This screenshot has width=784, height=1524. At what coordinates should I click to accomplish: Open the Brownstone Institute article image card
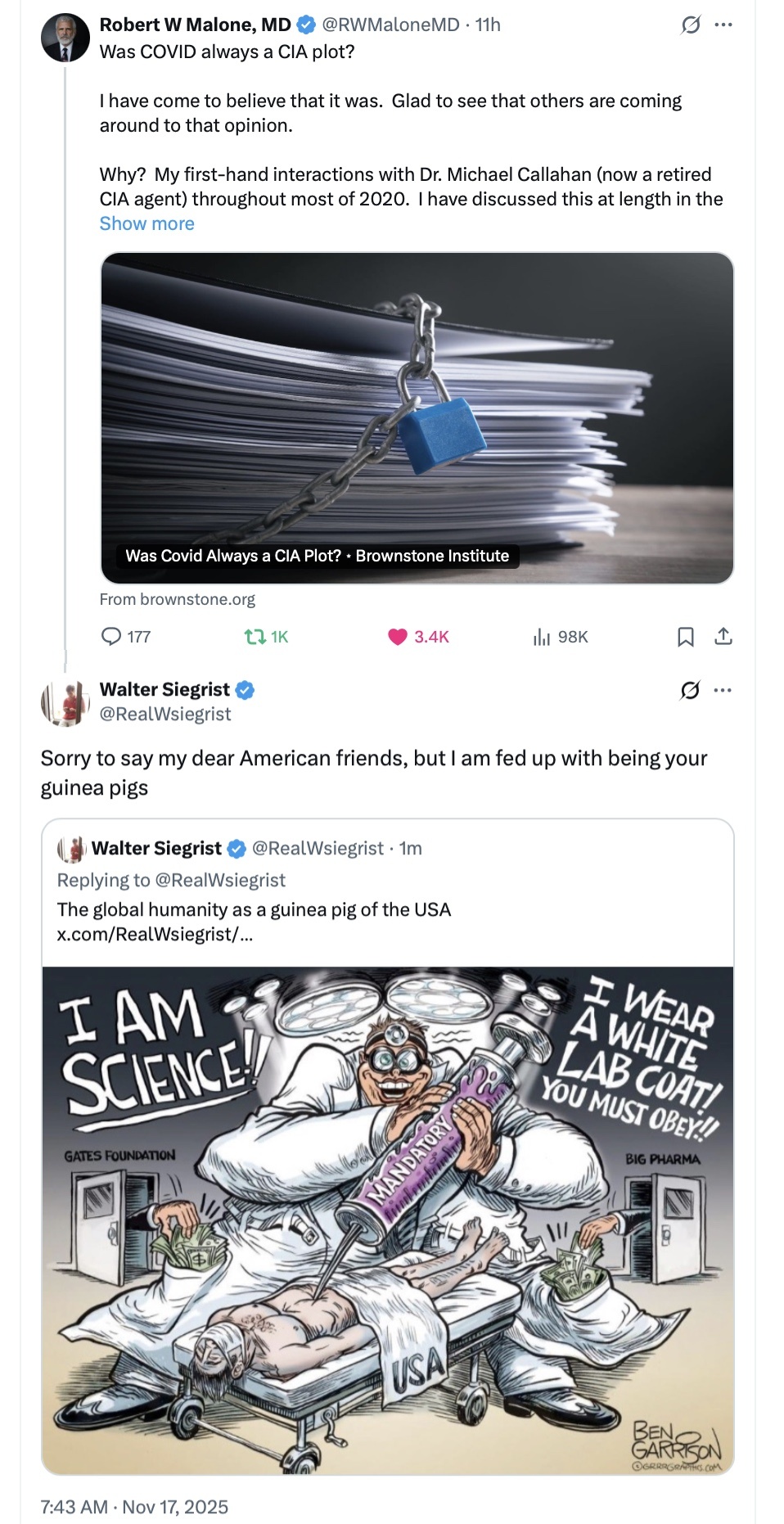pyautogui.click(x=417, y=417)
